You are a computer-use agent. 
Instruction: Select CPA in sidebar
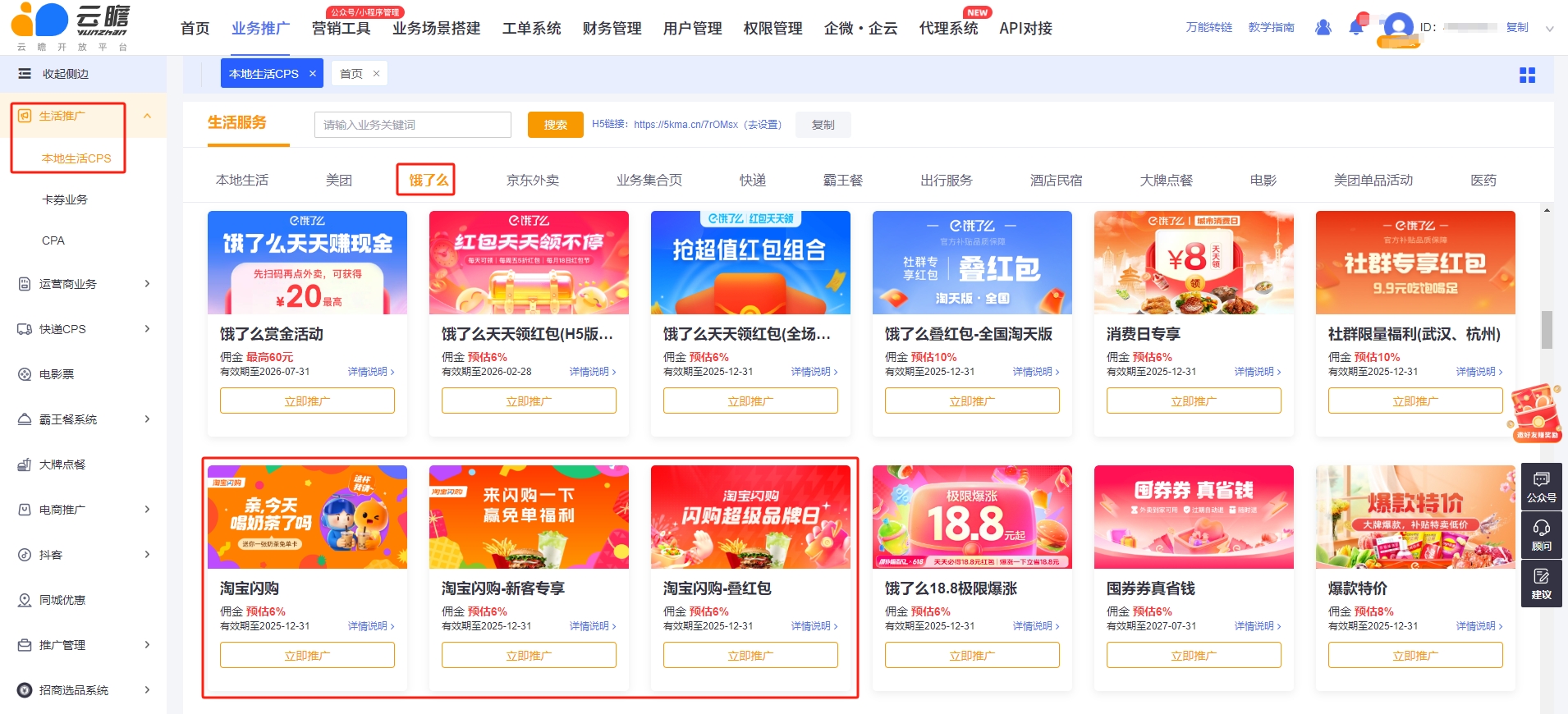tap(53, 240)
